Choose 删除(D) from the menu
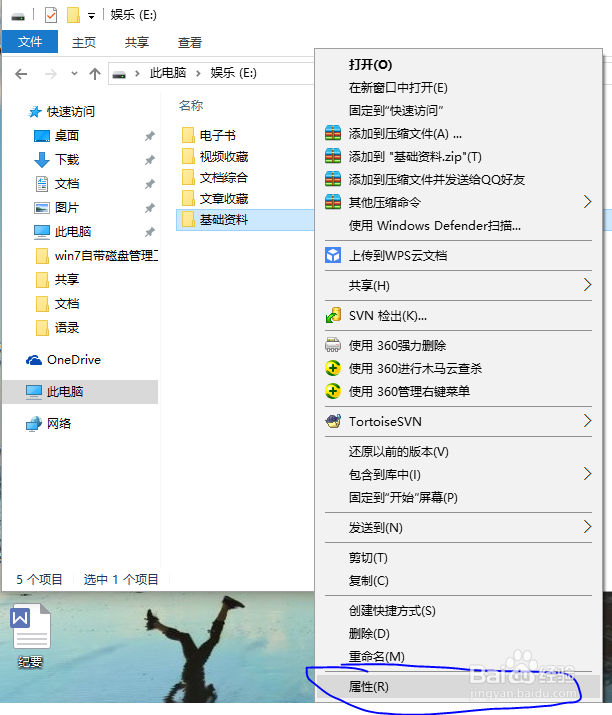Image resolution: width=612 pixels, height=715 pixels. 458,633
